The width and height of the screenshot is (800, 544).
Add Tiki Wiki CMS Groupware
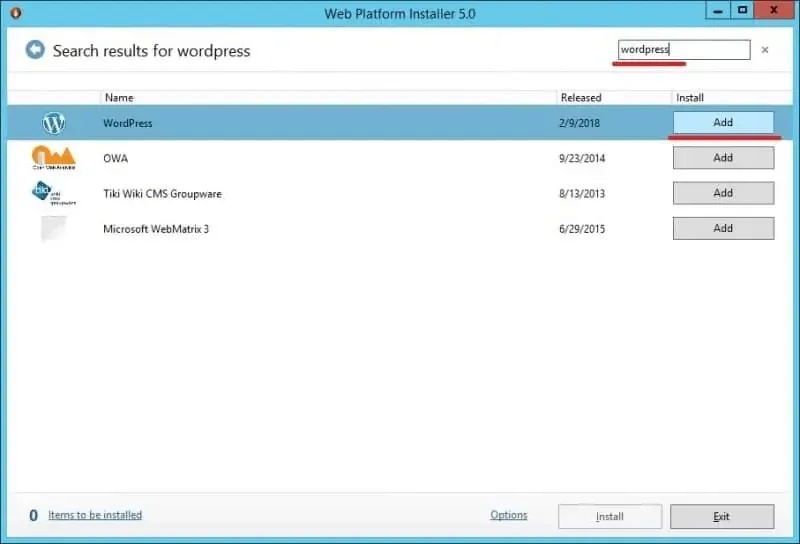click(723, 193)
